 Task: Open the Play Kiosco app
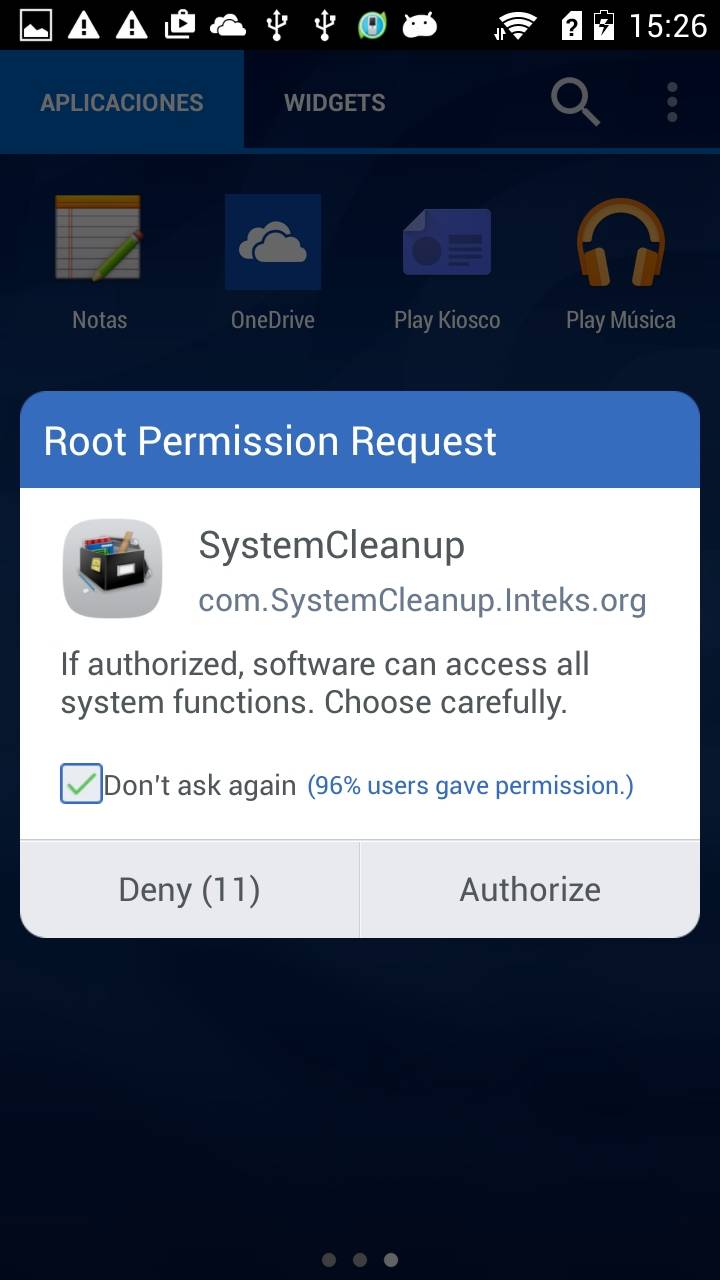coord(446,242)
